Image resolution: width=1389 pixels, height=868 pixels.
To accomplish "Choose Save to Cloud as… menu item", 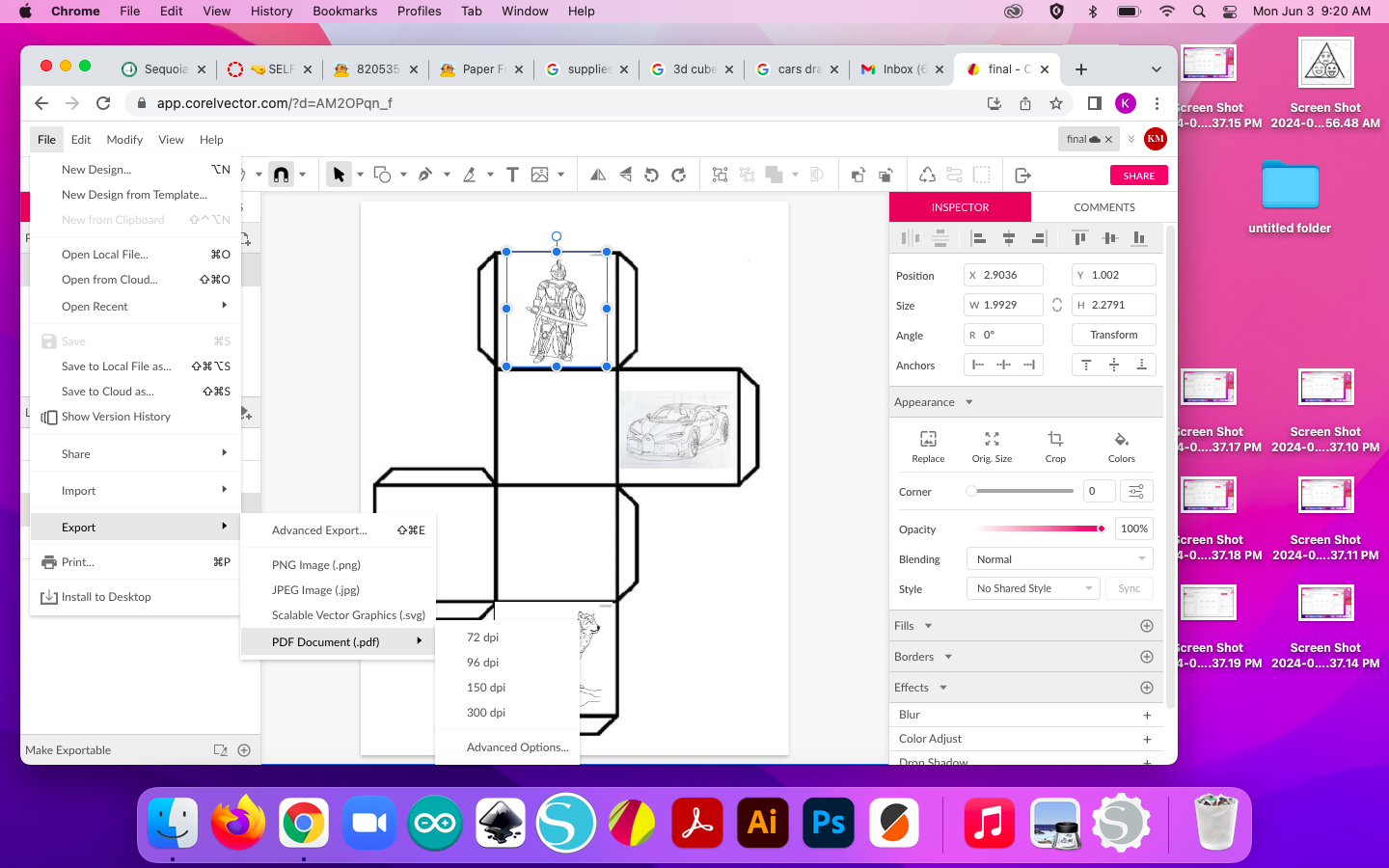I will click(135, 392).
